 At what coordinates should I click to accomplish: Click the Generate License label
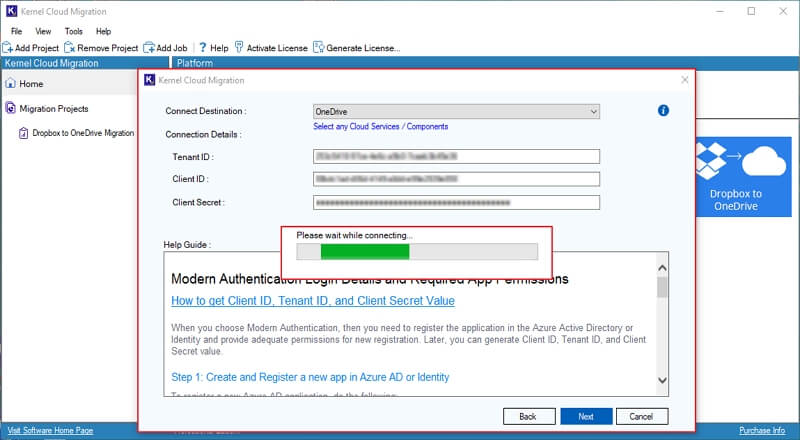[363, 48]
